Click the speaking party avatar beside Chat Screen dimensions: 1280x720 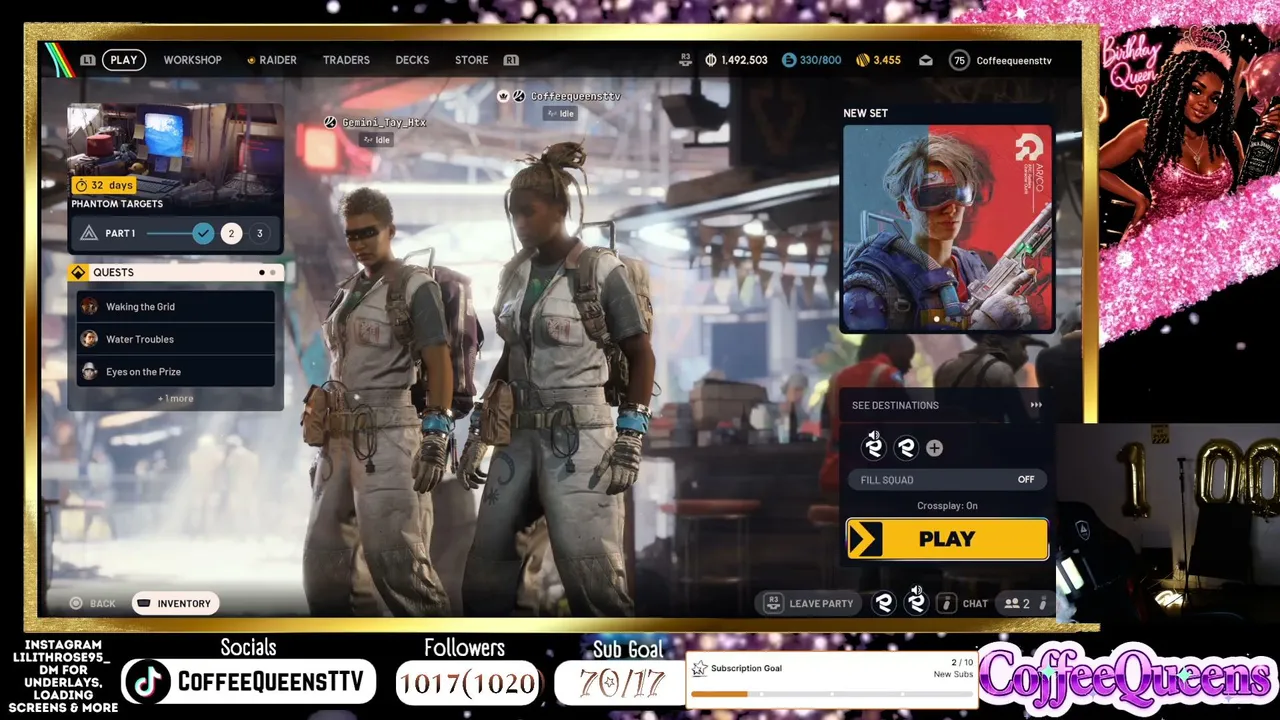click(x=916, y=602)
